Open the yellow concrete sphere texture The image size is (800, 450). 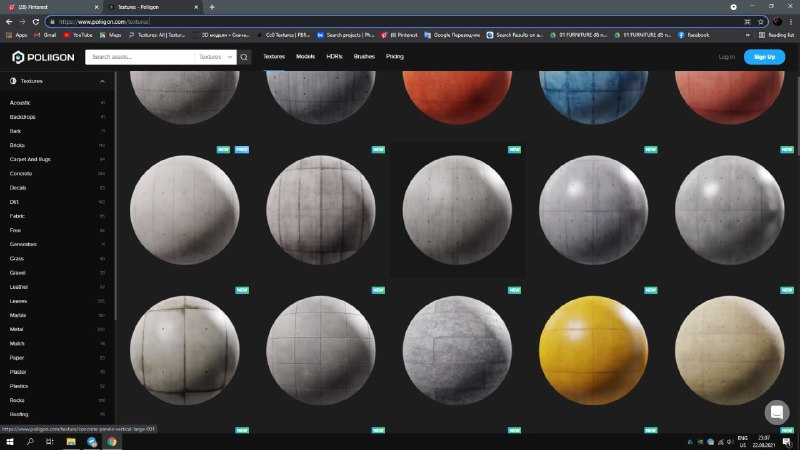[593, 351]
